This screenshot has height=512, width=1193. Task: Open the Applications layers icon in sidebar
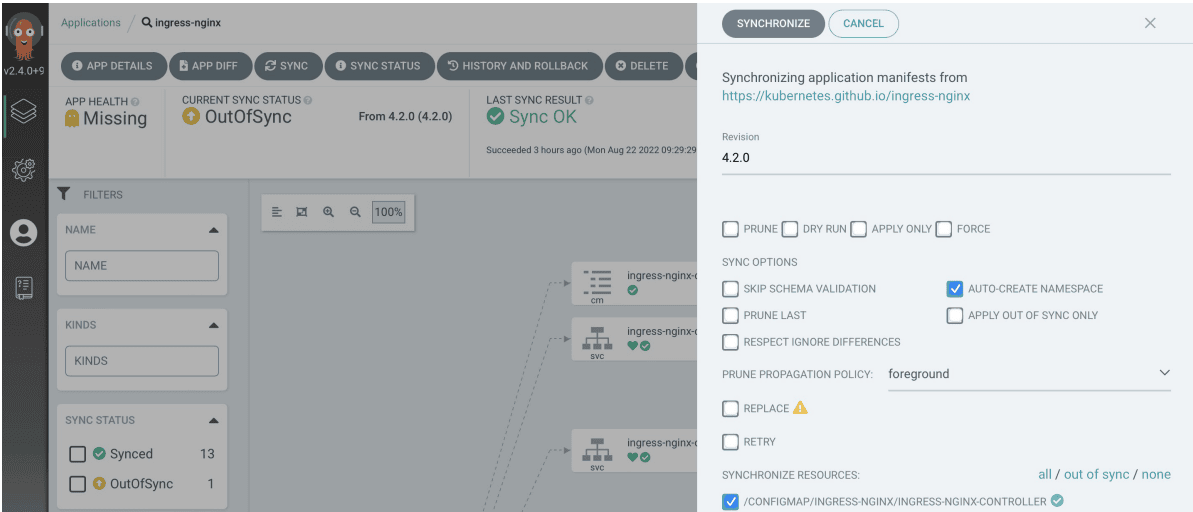pos(24,113)
